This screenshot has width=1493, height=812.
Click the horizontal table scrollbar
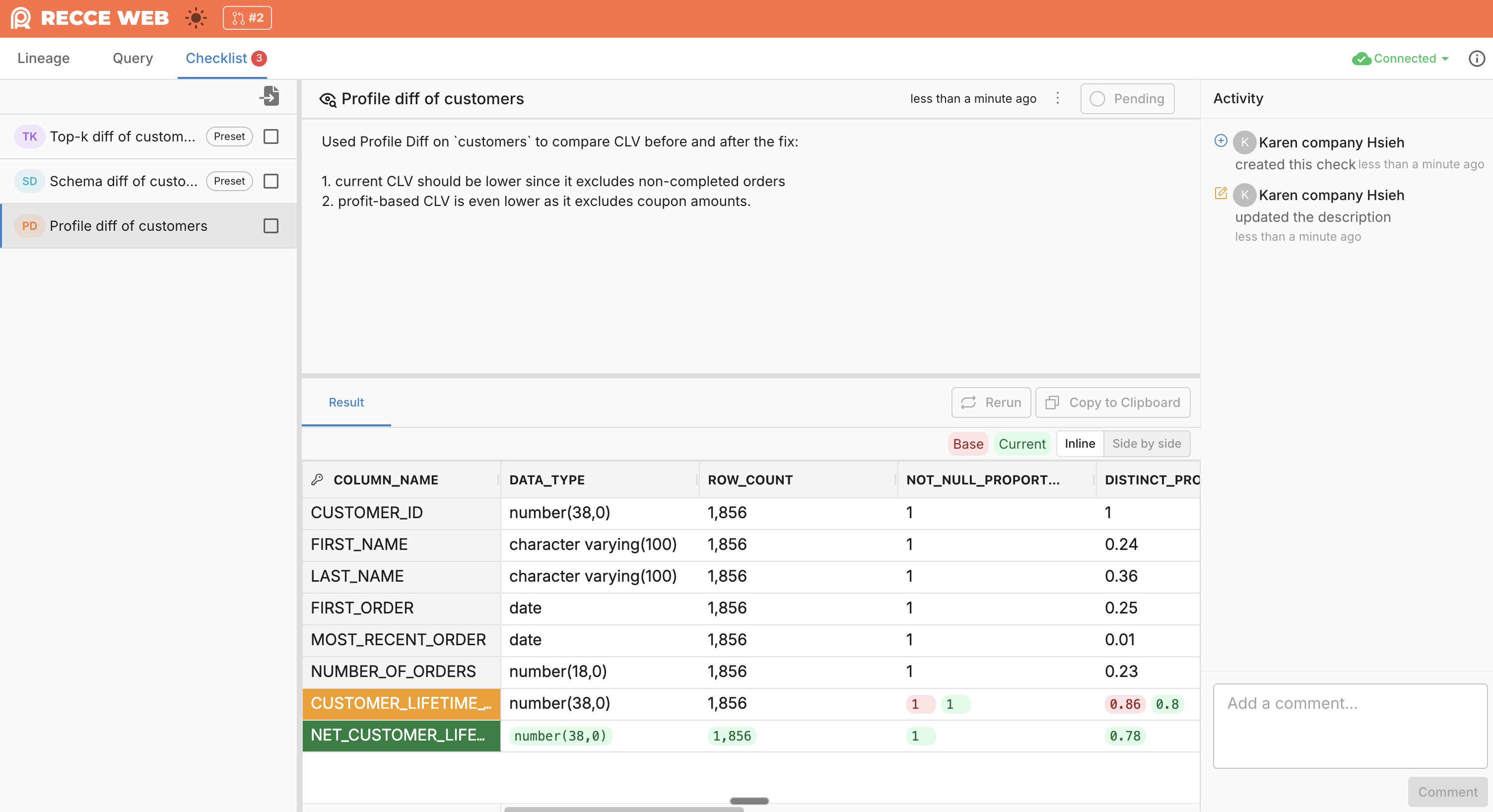click(623, 809)
